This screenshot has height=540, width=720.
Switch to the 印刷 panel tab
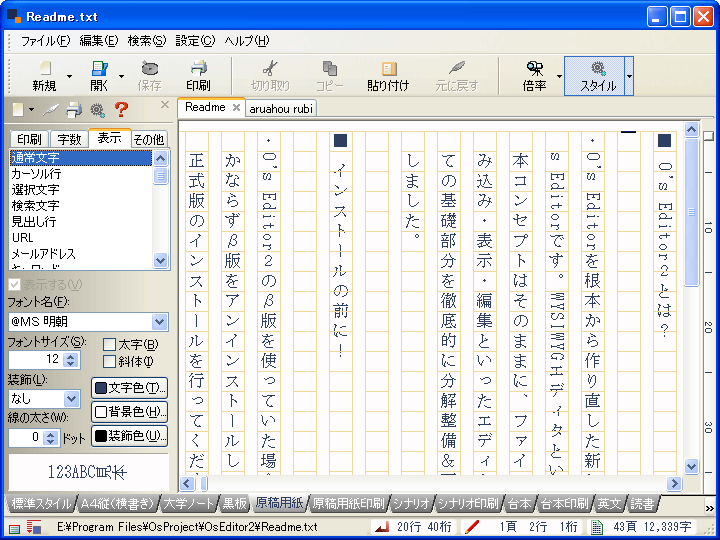[29, 139]
